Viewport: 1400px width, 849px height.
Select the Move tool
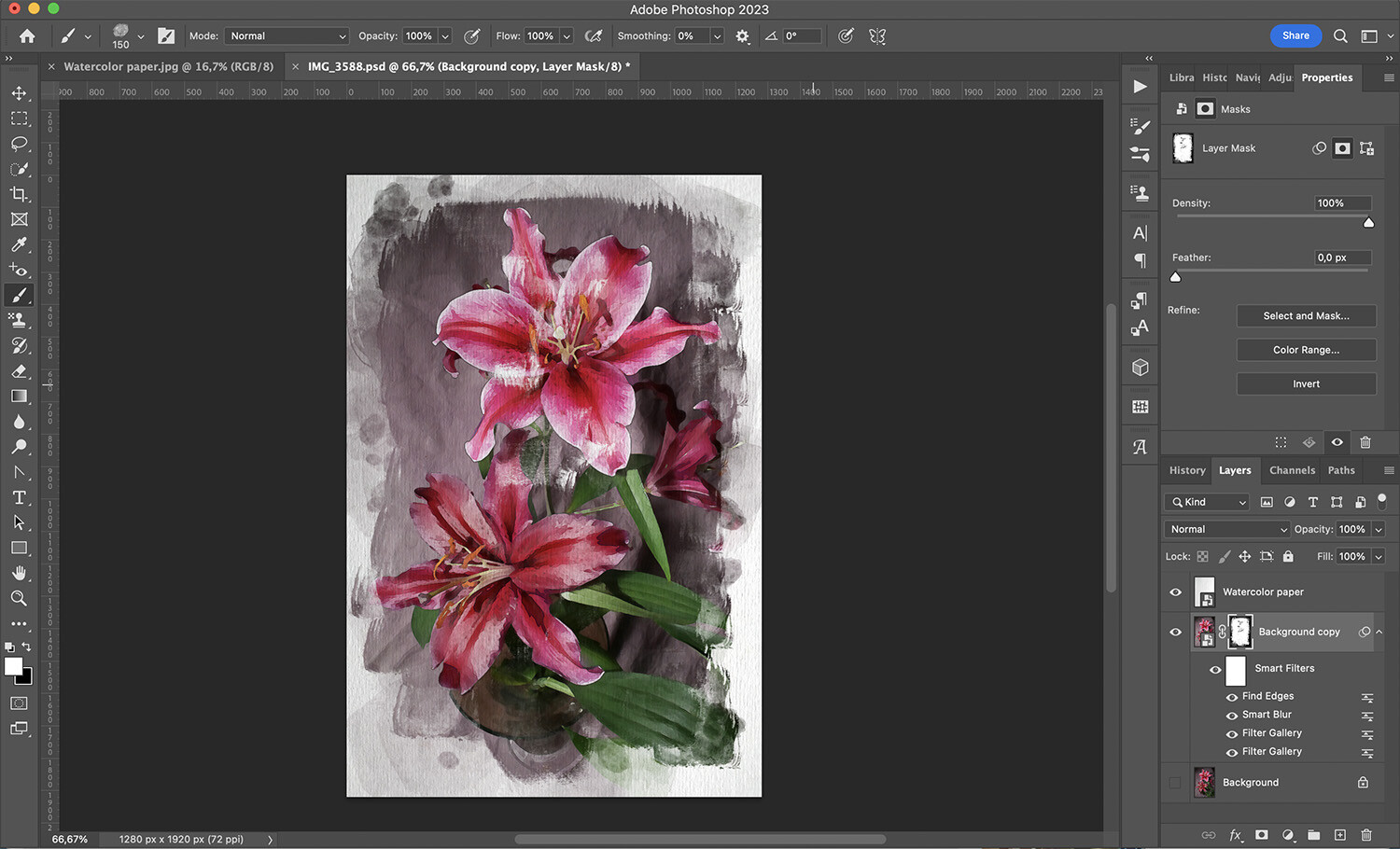tap(19, 92)
